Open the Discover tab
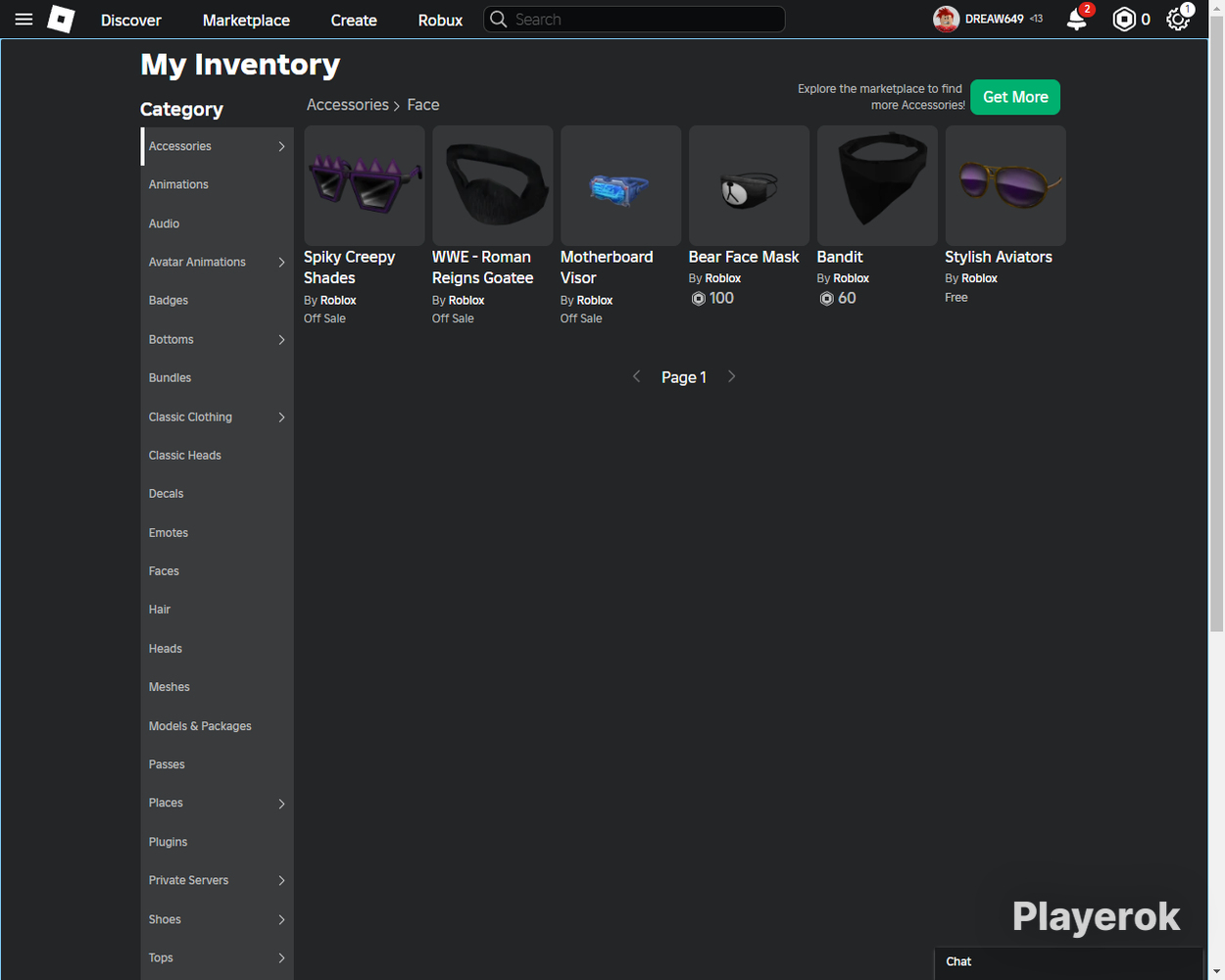1225x980 pixels. pyautogui.click(x=131, y=20)
